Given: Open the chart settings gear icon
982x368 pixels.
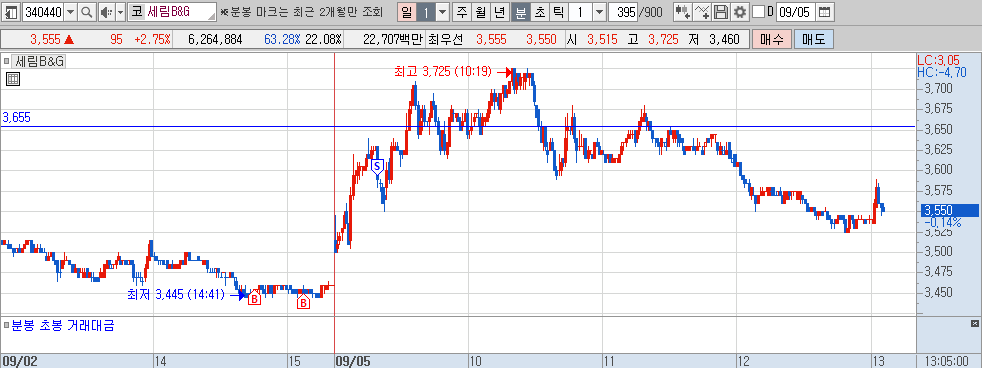Looking at the screenshot, I should tap(740, 12).
